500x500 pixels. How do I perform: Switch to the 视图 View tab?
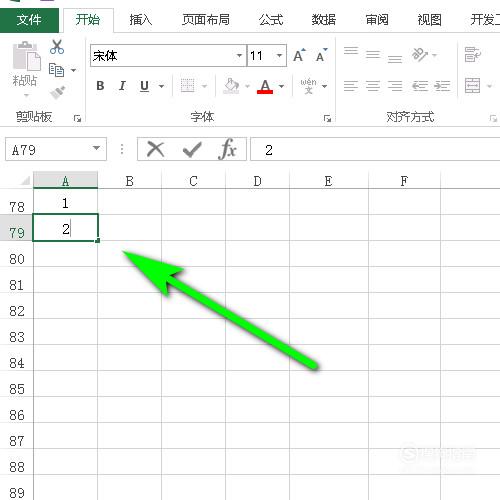430,20
